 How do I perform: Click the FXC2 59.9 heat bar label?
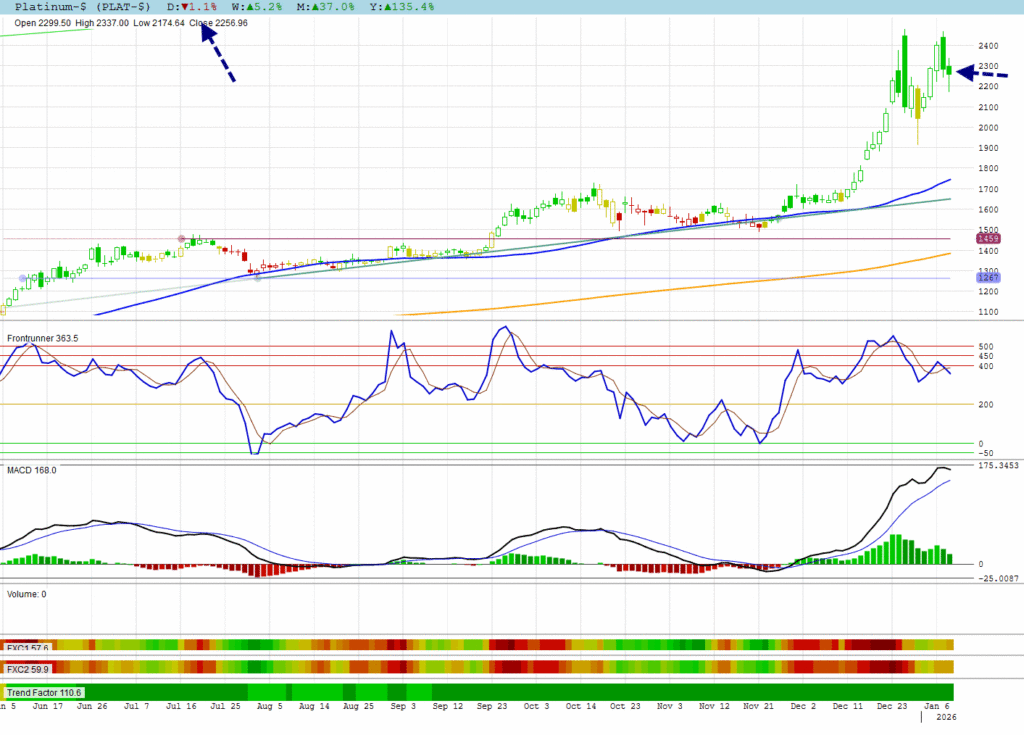[x=28, y=669]
